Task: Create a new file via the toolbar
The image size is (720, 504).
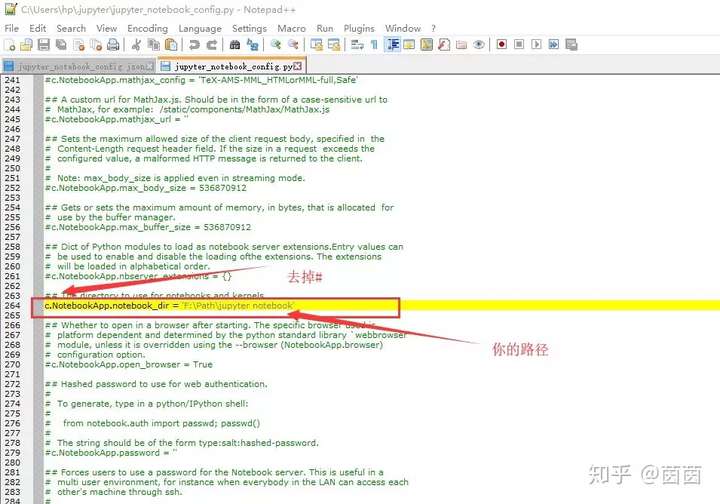Action: pyautogui.click(x=10, y=45)
